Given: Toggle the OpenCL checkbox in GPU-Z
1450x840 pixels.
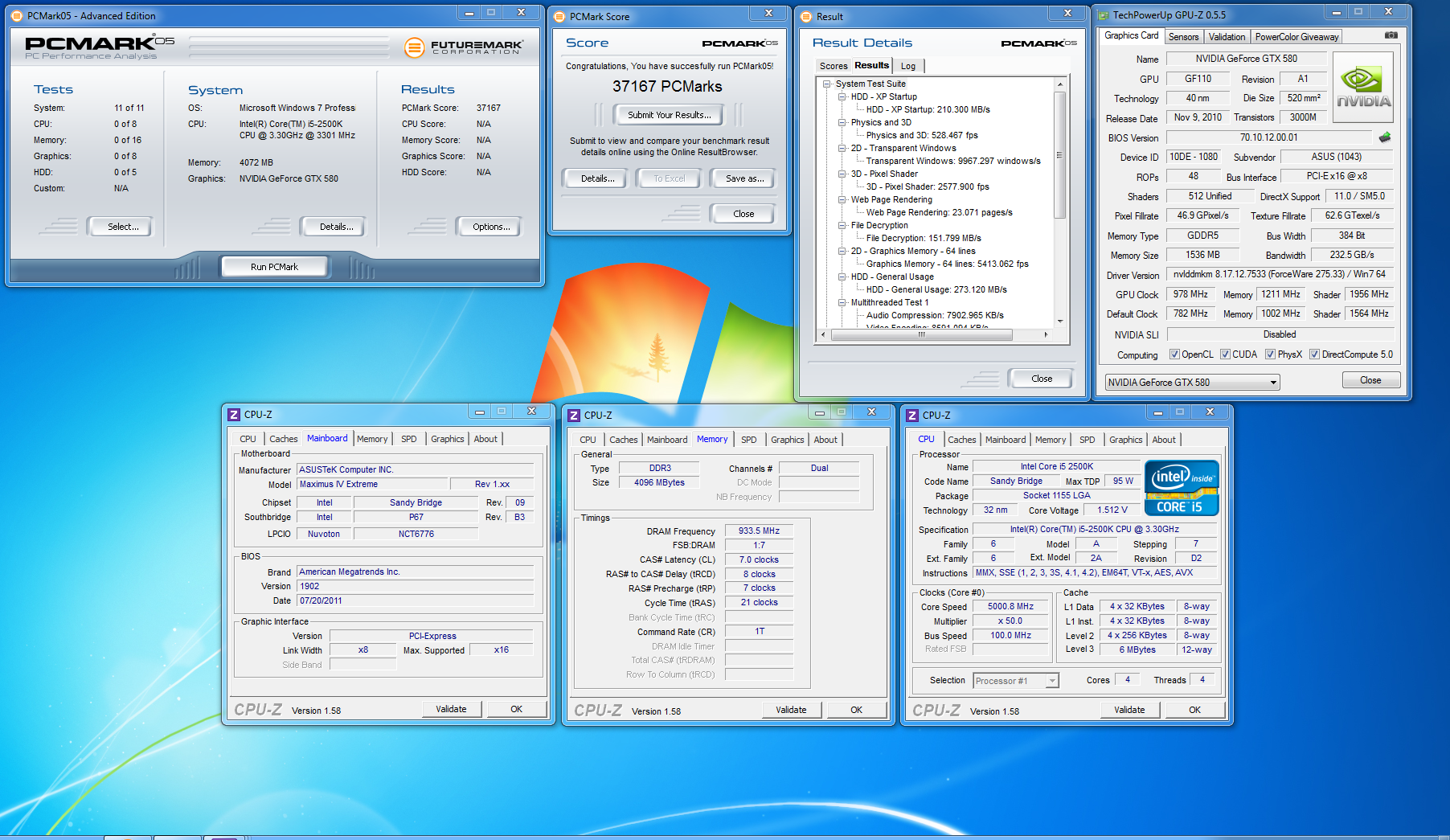Looking at the screenshot, I should point(1174,354).
